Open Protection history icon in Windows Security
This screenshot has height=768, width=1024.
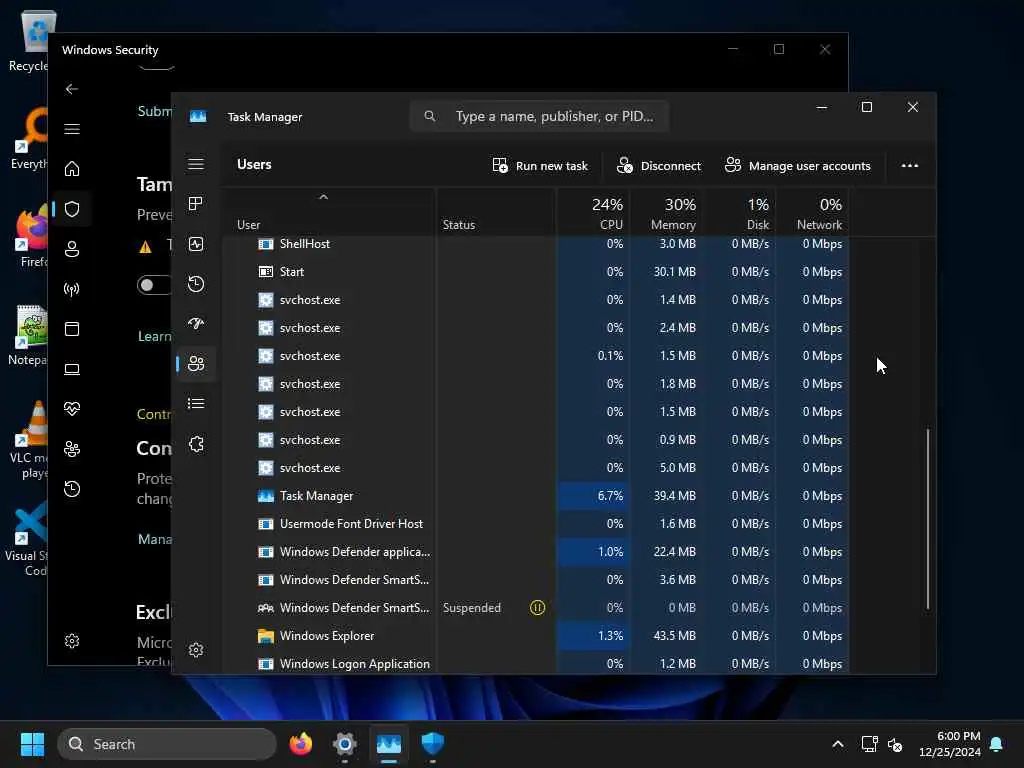click(x=72, y=489)
